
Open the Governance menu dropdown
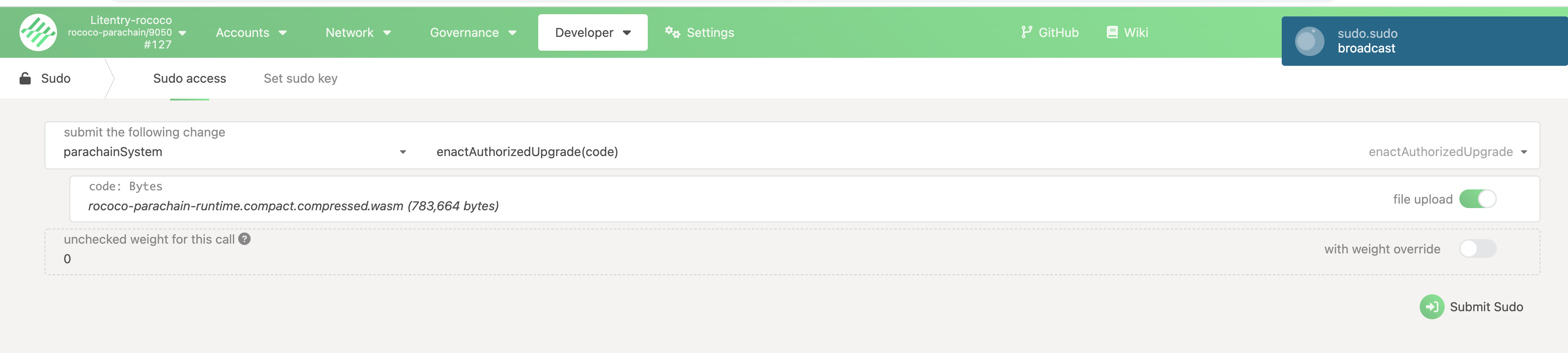[x=473, y=32]
